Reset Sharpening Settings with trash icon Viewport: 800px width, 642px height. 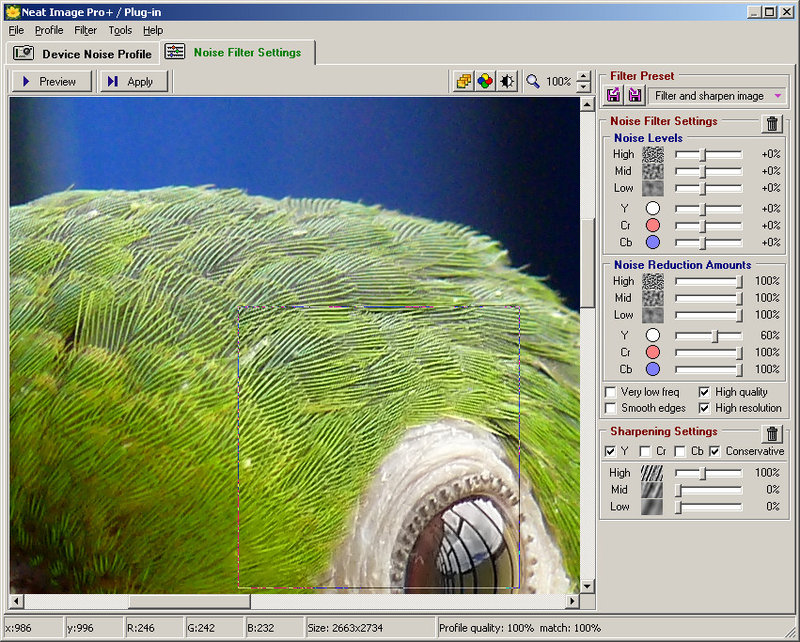(772, 433)
